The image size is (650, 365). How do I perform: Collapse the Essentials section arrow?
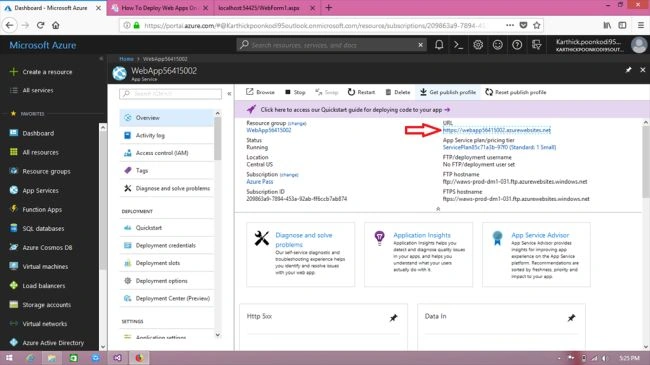[438, 209]
